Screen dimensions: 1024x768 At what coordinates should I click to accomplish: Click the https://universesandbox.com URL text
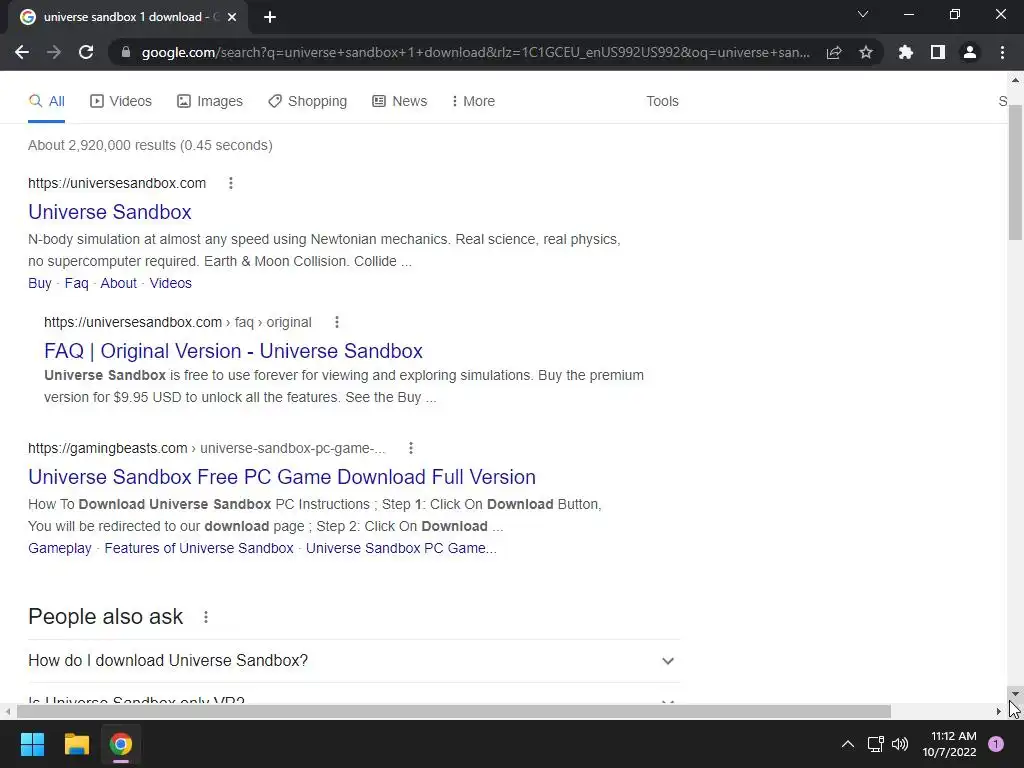pyautogui.click(x=117, y=184)
